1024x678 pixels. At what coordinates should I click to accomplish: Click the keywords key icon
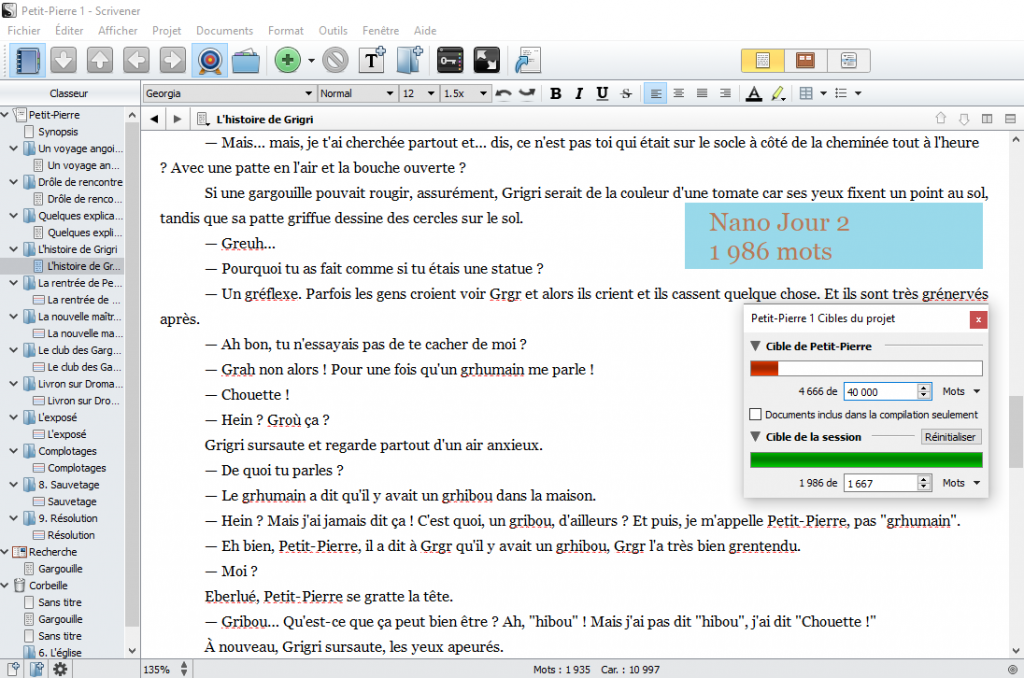(x=450, y=61)
